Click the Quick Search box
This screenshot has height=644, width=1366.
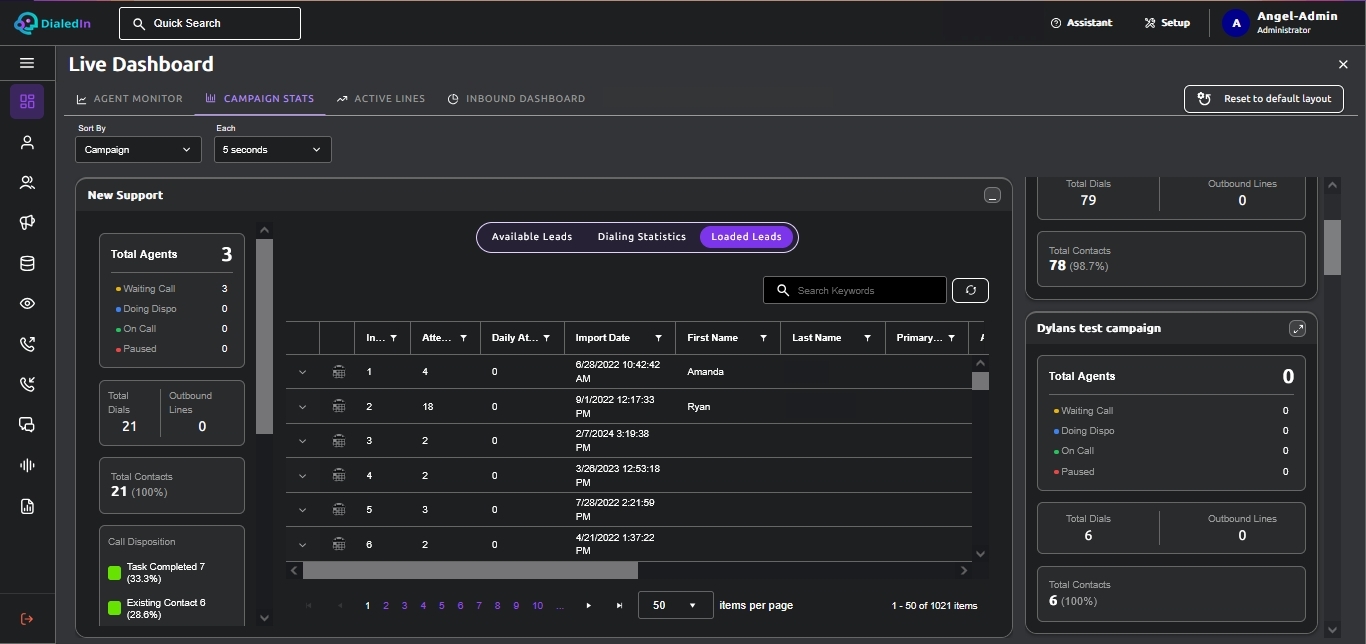pos(210,23)
